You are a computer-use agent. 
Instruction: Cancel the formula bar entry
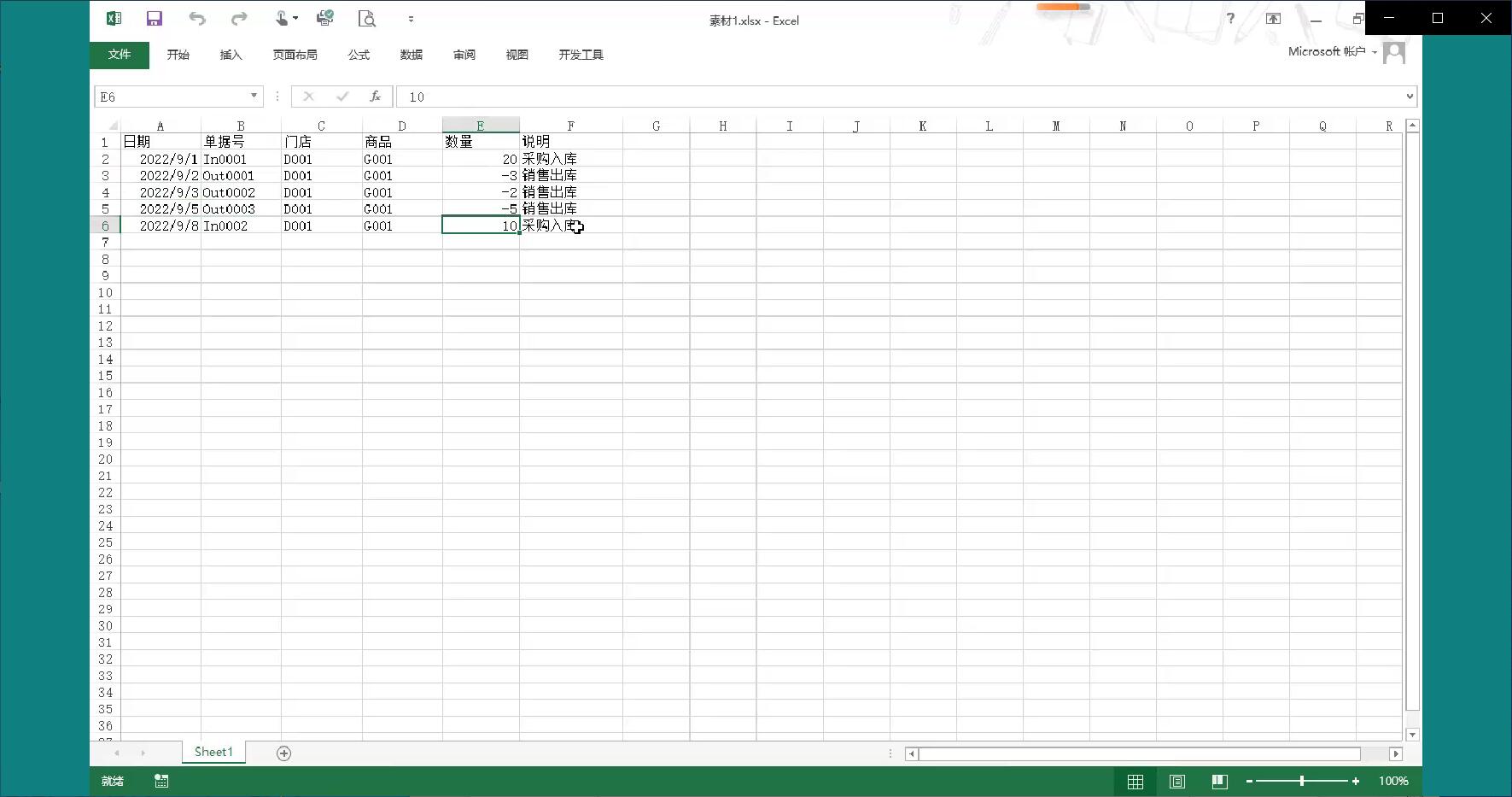pyautogui.click(x=309, y=97)
